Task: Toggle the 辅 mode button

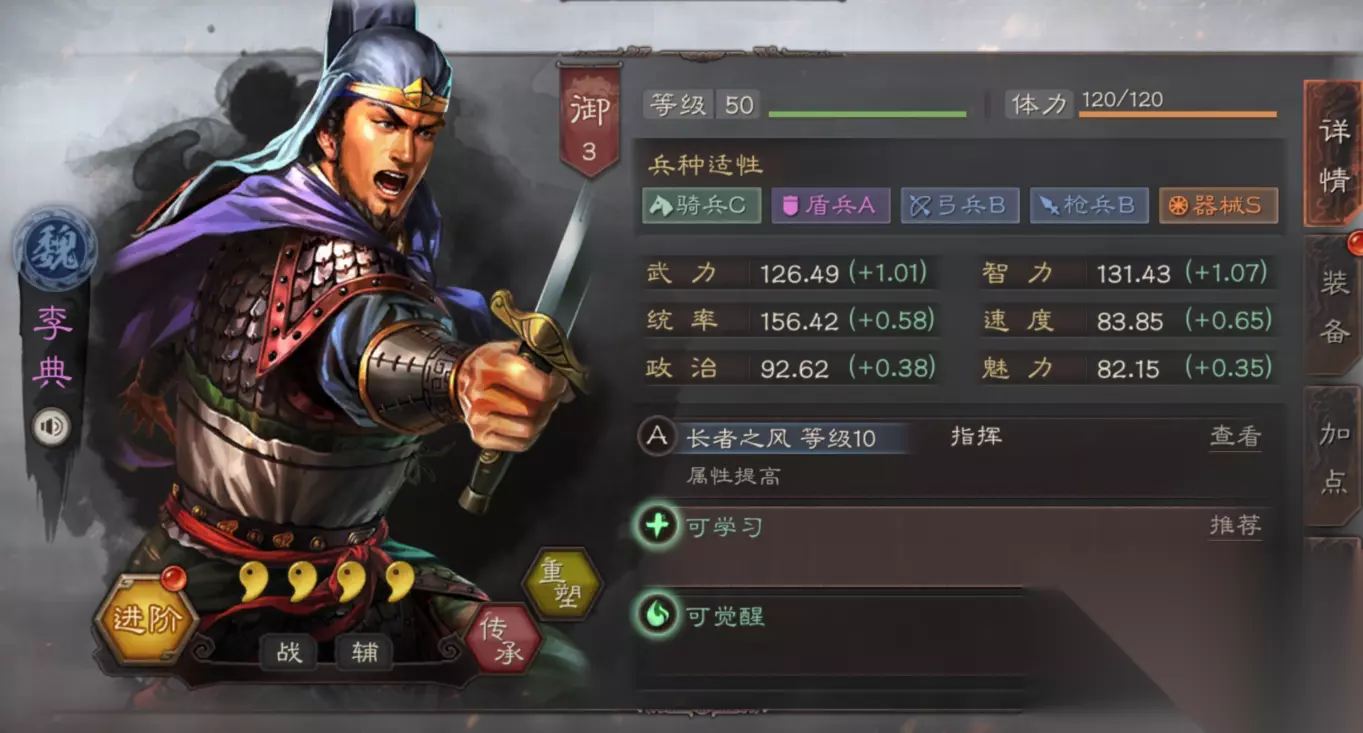Action: point(365,652)
